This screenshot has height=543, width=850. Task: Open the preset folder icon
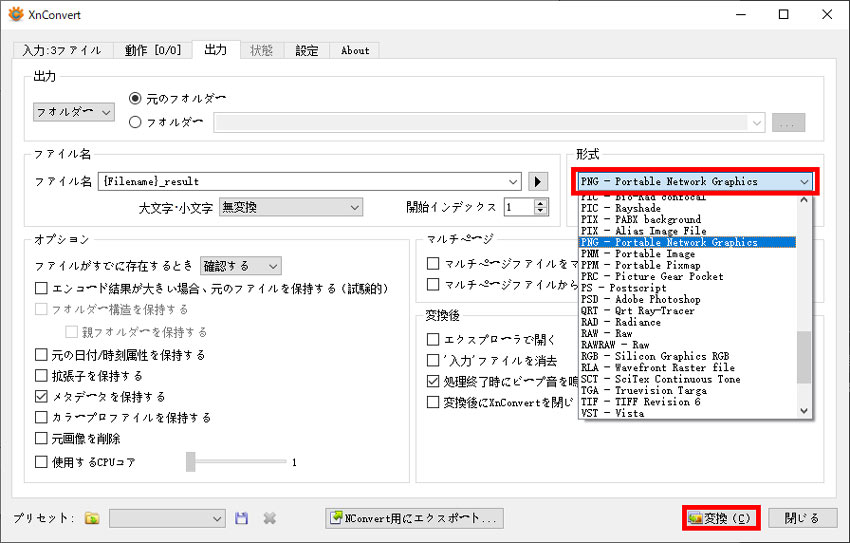(x=92, y=519)
